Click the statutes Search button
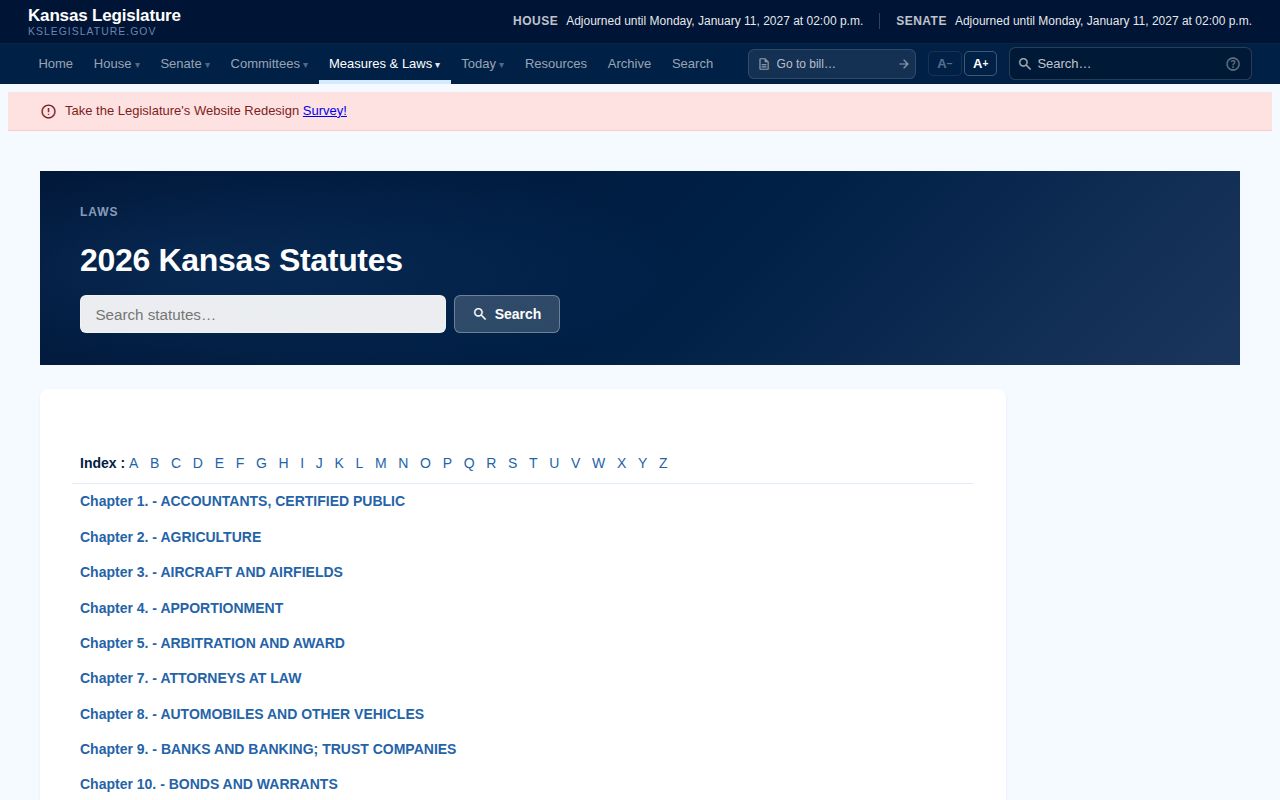The image size is (1280, 800). point(507,314)
